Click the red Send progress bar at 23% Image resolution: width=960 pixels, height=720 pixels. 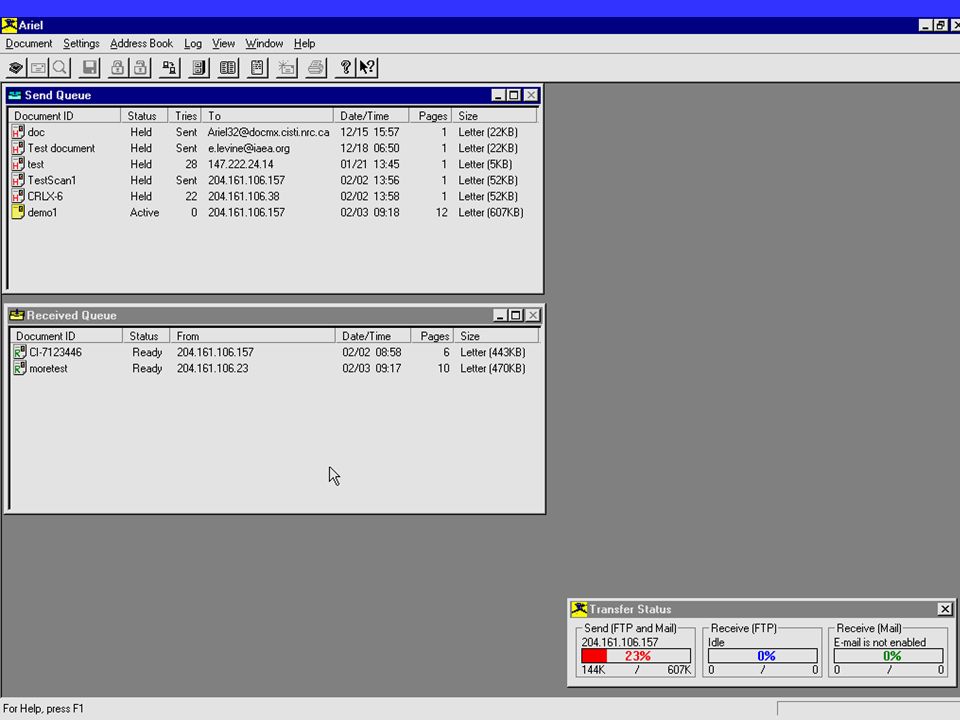click(636, 656)
